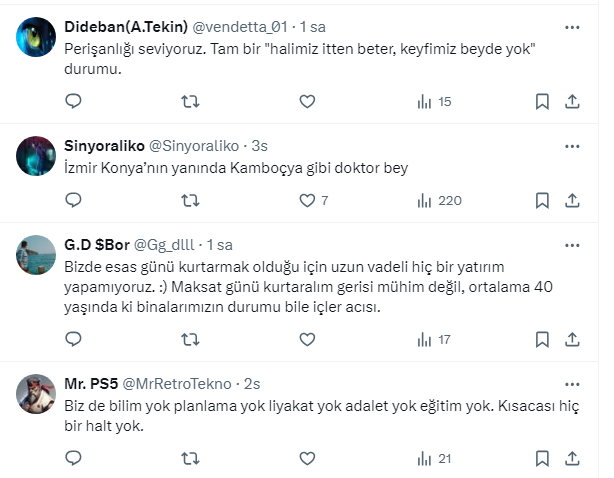The height and width of the screenshot is (478, 614).
Task: Open more options for Dideban(A.Tekin)'s tweet
Action: coord(572,28)
